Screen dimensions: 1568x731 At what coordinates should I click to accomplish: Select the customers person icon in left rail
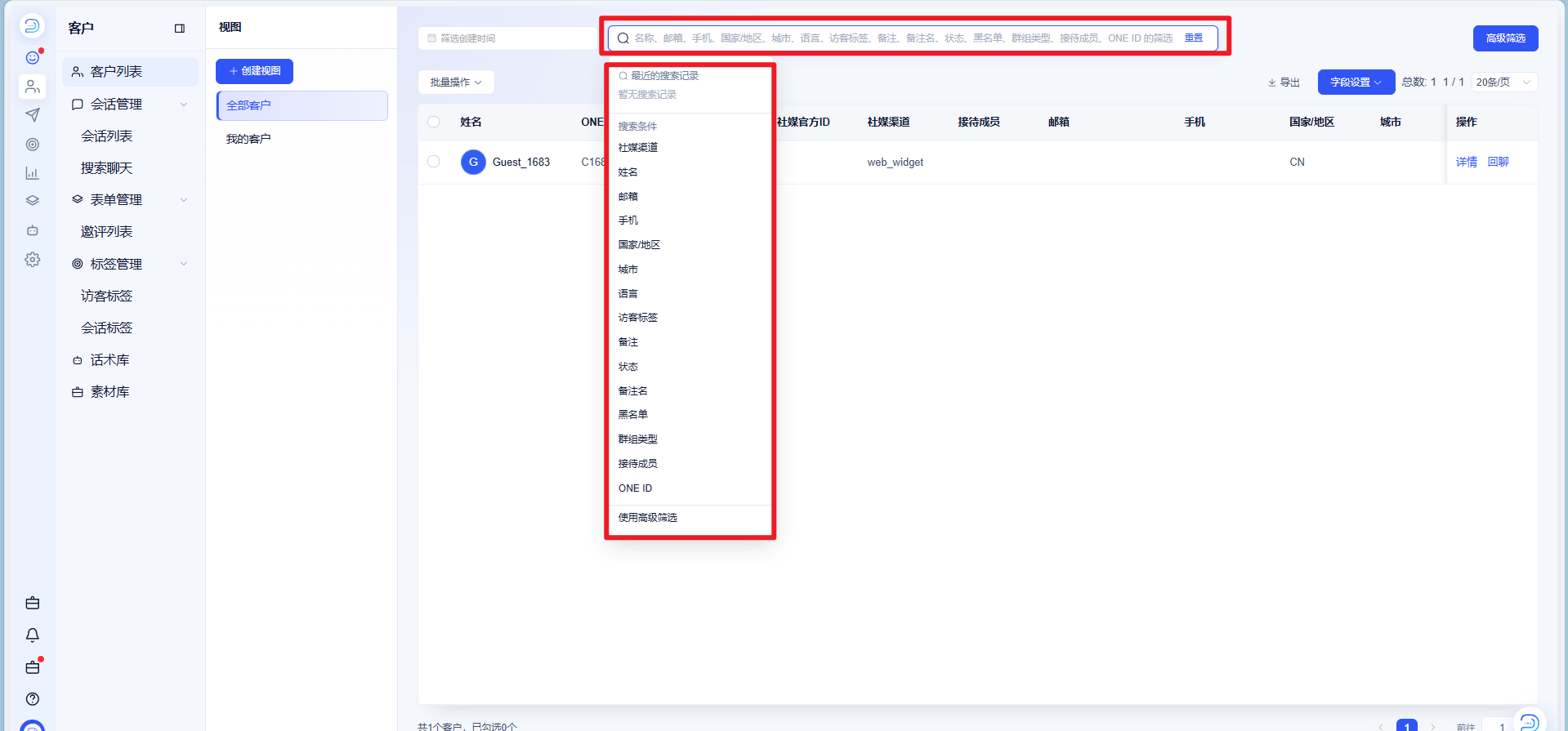[33, 86]
